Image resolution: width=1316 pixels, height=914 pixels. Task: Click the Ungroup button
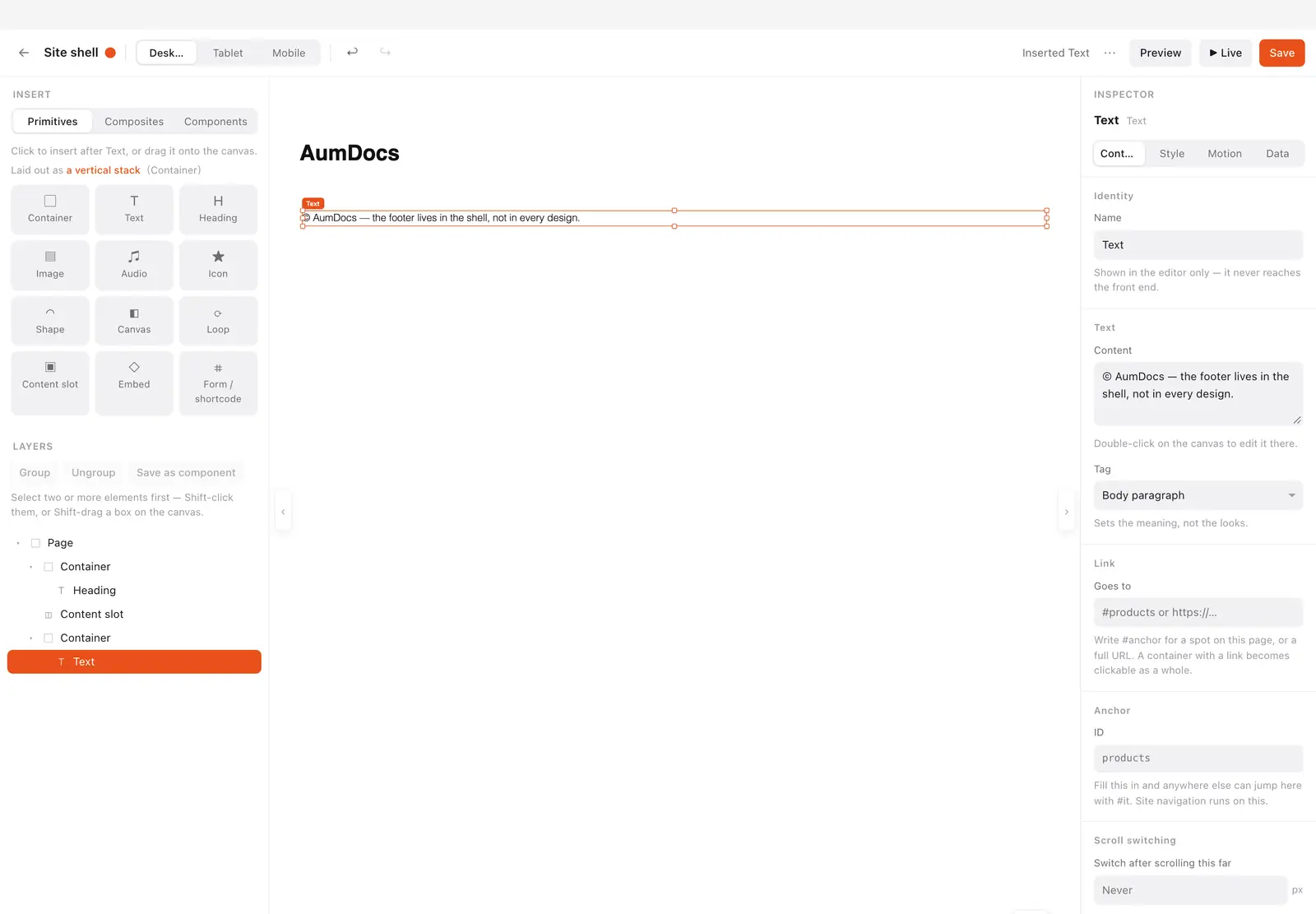click(x=93, y=473)
